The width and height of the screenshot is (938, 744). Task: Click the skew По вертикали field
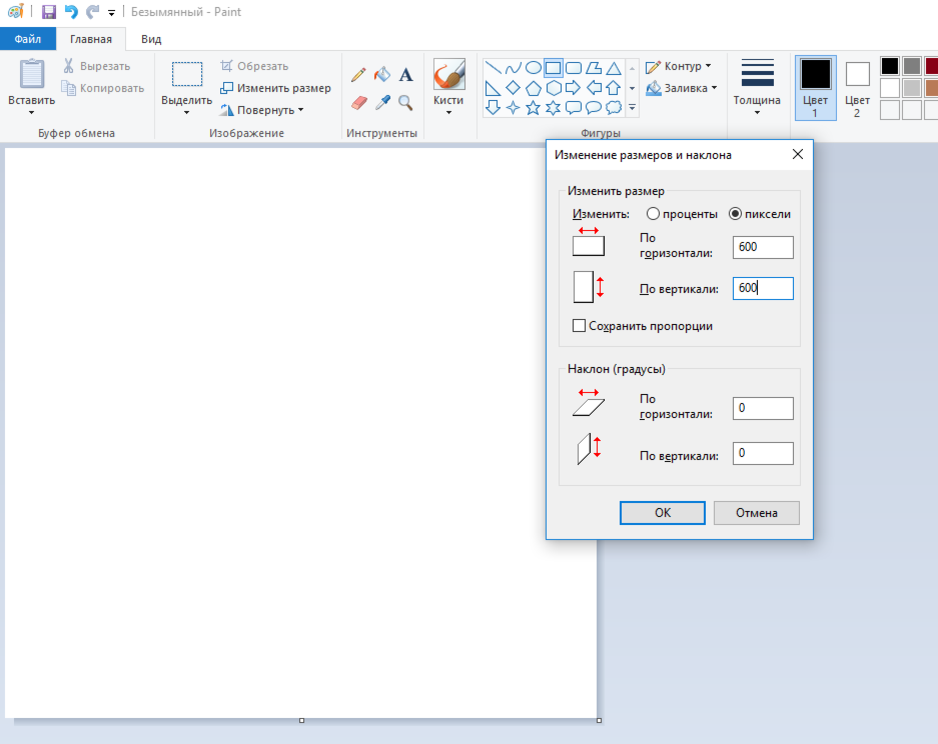click(763, 453)
